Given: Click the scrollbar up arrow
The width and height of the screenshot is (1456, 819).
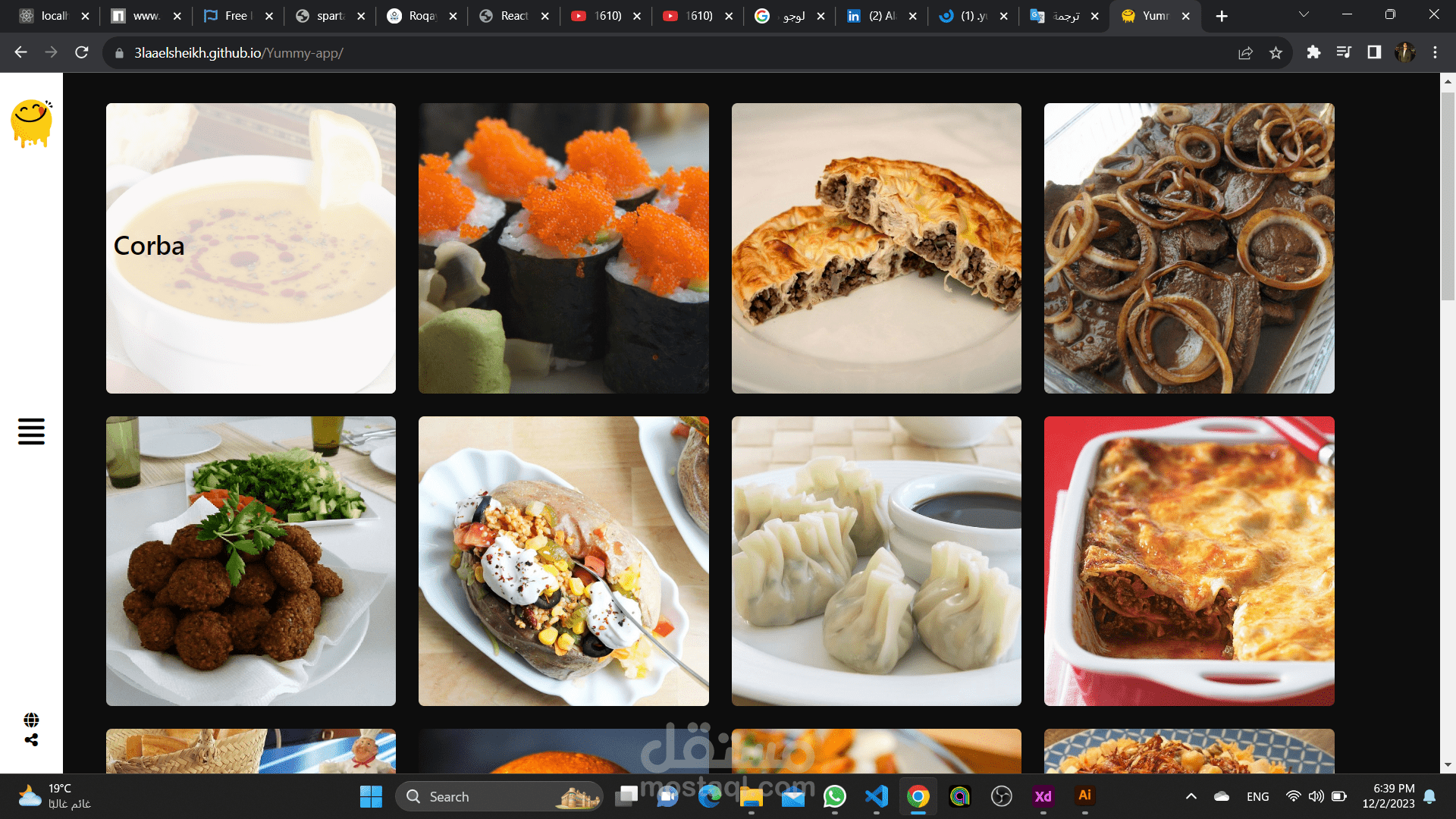Looking at the screenshot, I should pos(1448,81).
